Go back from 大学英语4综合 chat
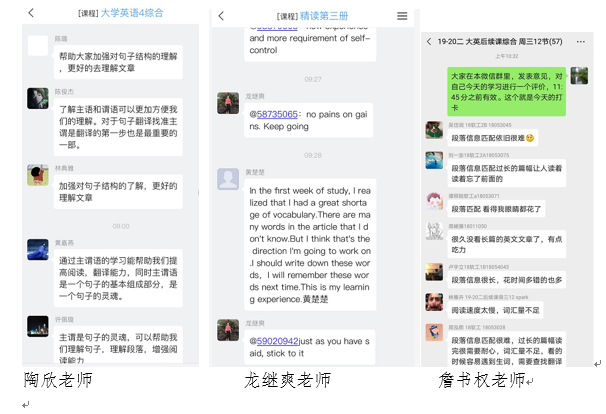 click(31, 13)
